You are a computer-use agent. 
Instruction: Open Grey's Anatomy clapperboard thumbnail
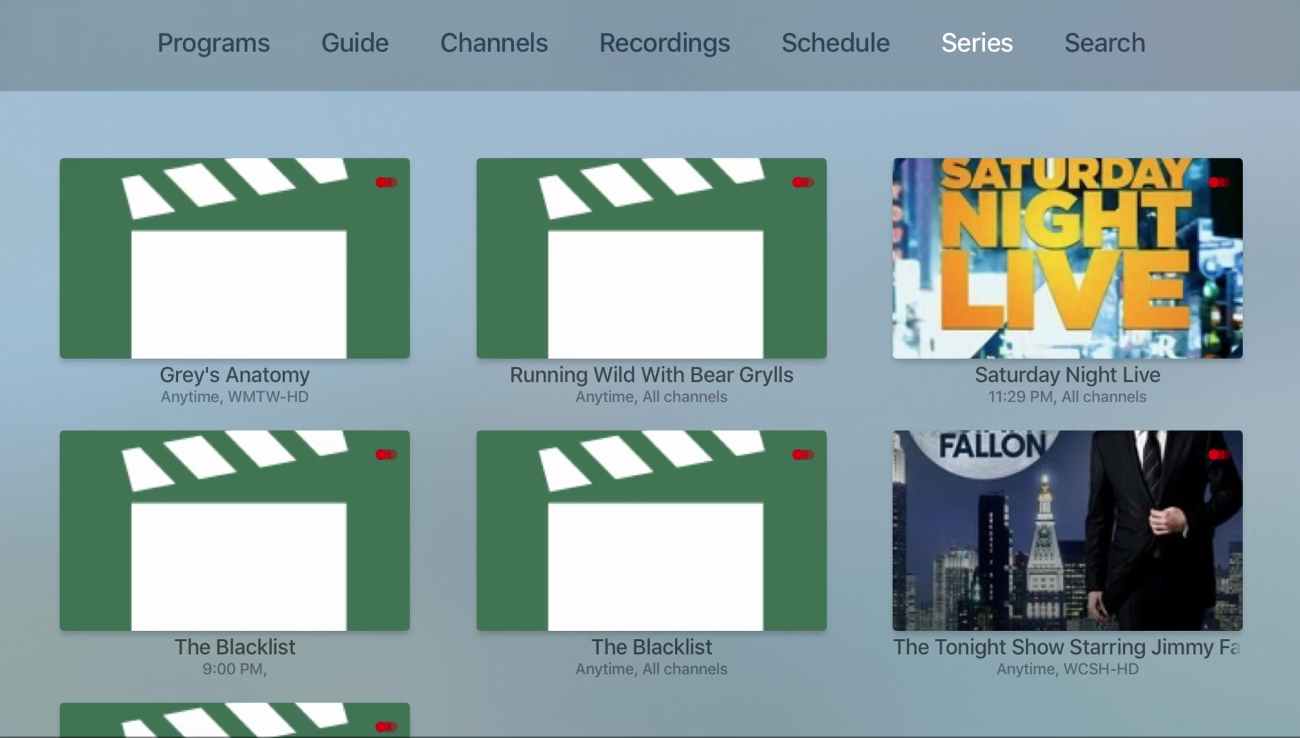tap(235, 258)
